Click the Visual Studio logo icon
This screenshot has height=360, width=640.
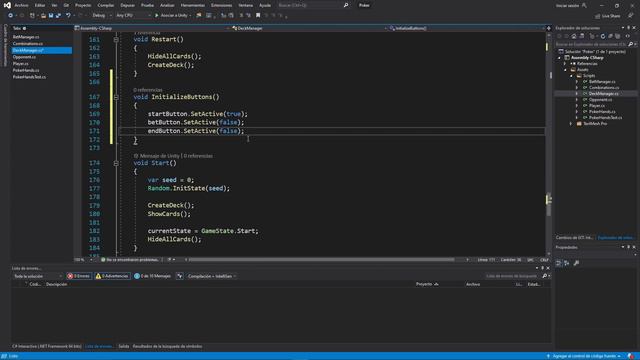click(x=7, y=5)
